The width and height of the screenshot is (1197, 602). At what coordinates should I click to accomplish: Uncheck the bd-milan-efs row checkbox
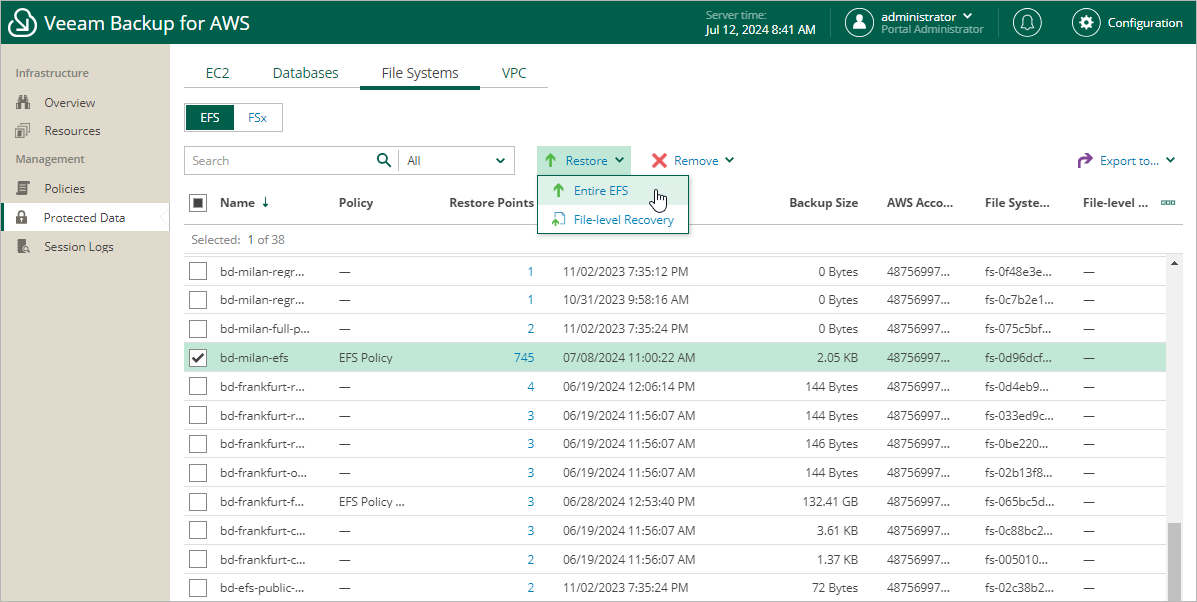point(198,358)
